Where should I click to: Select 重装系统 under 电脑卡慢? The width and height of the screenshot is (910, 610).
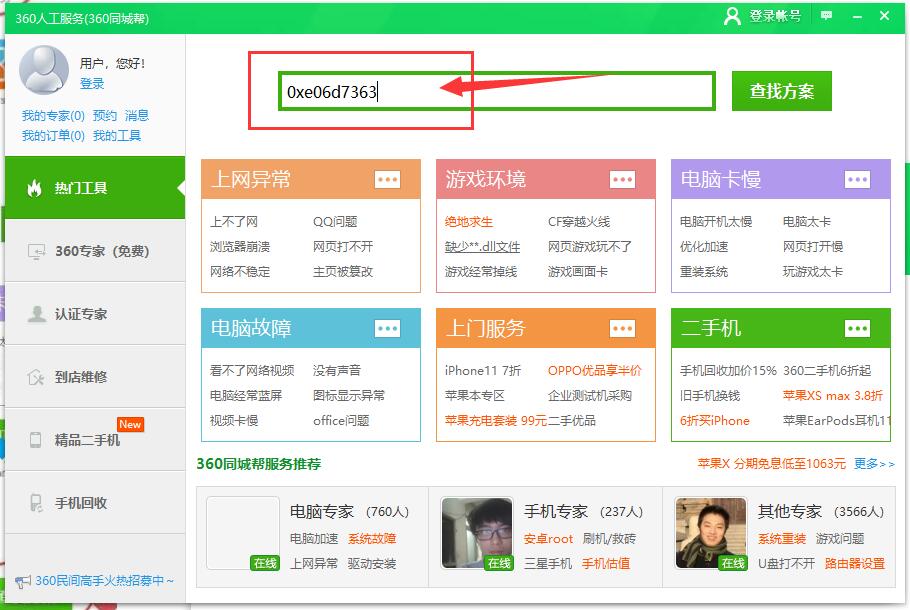703,272
